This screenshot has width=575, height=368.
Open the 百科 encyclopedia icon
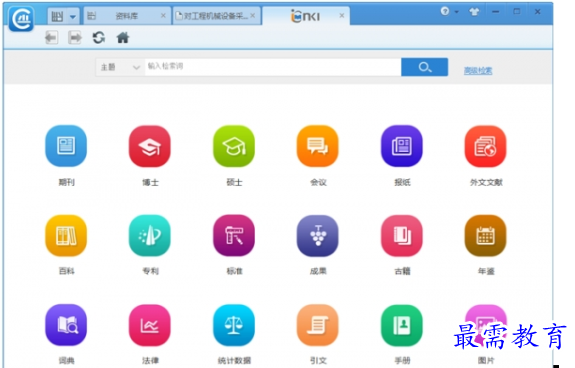(66, 235)
